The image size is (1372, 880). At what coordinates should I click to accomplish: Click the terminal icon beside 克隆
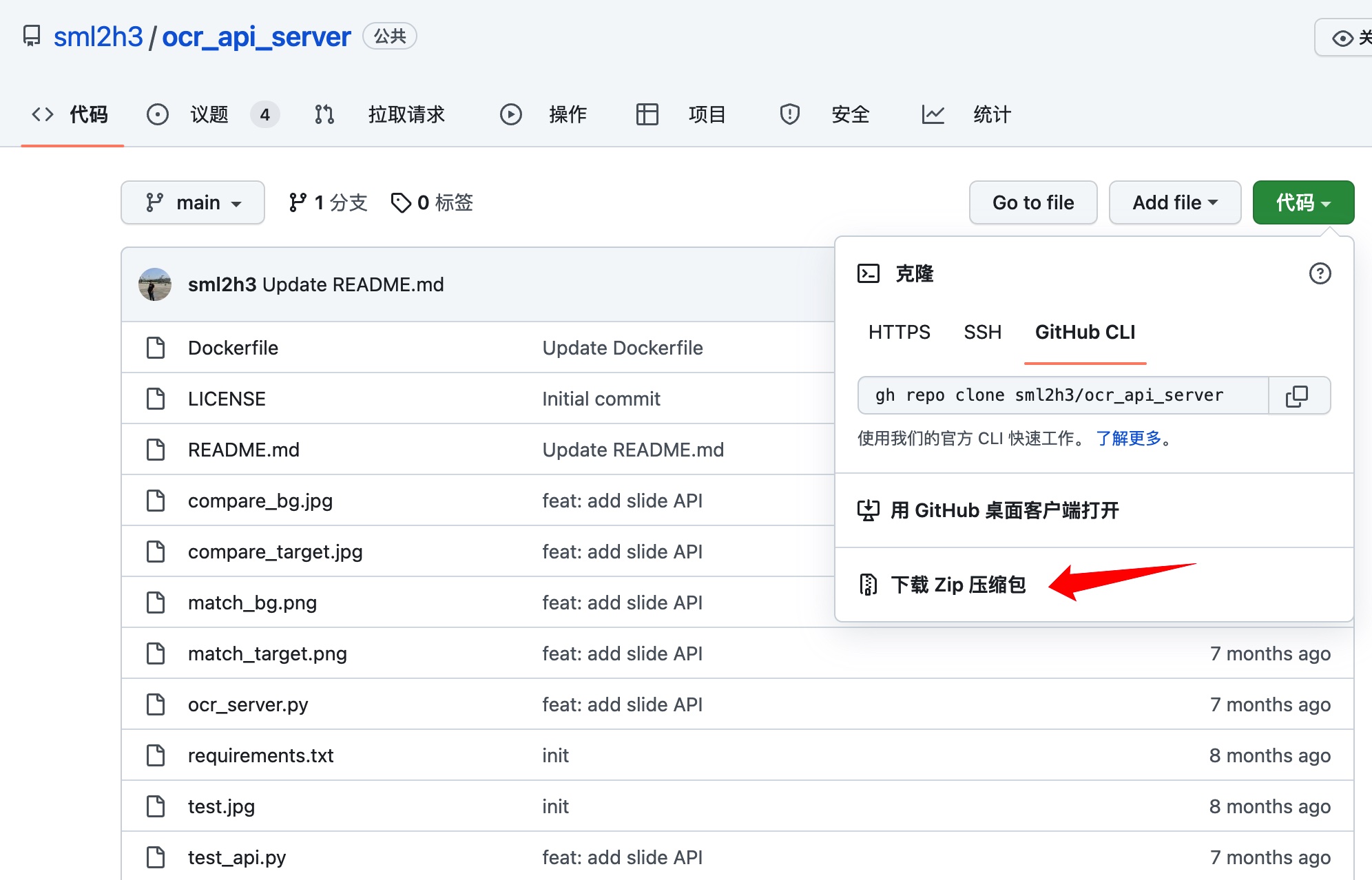pos(869,273)
